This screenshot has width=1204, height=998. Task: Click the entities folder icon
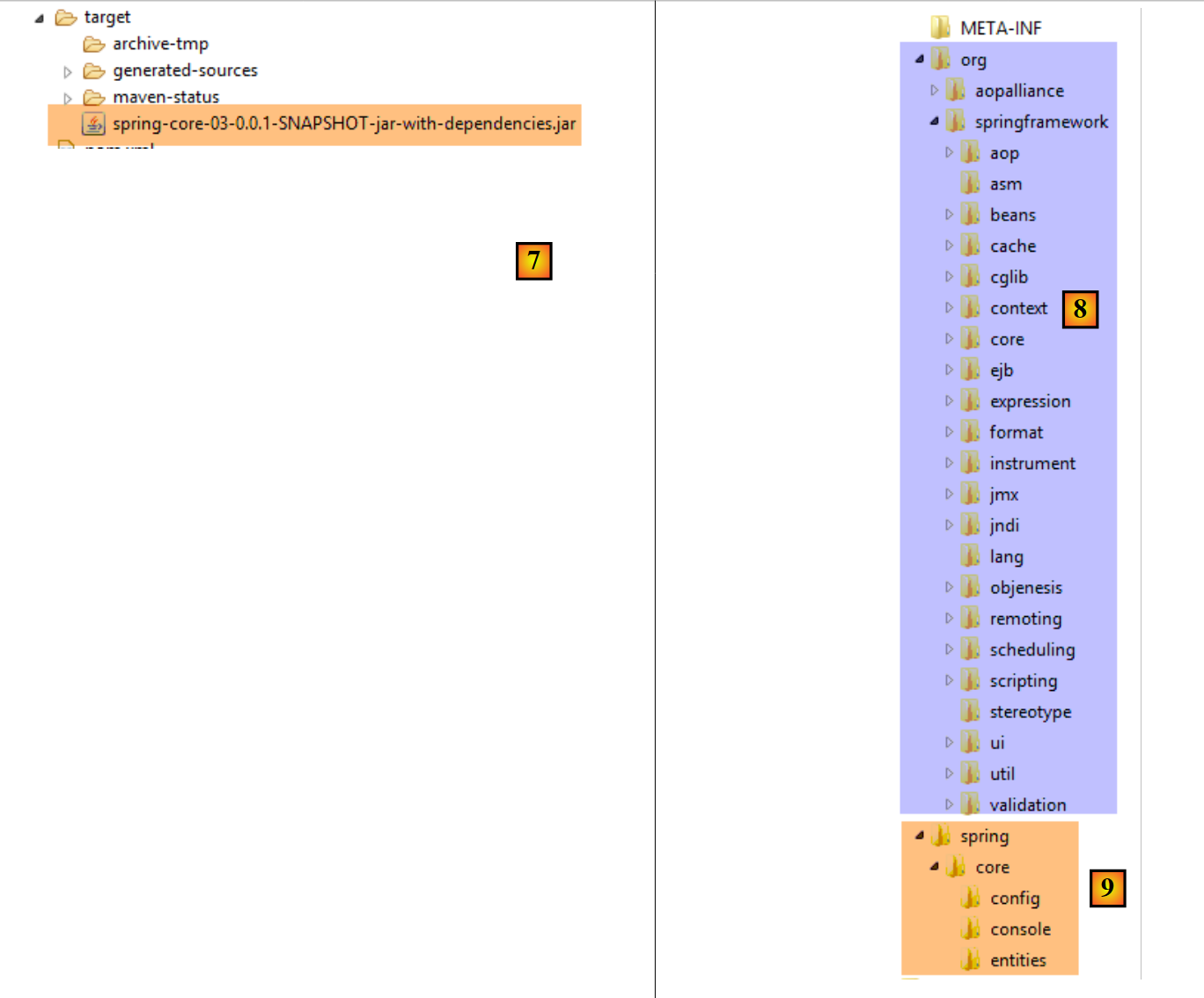(x=971, y=960)
